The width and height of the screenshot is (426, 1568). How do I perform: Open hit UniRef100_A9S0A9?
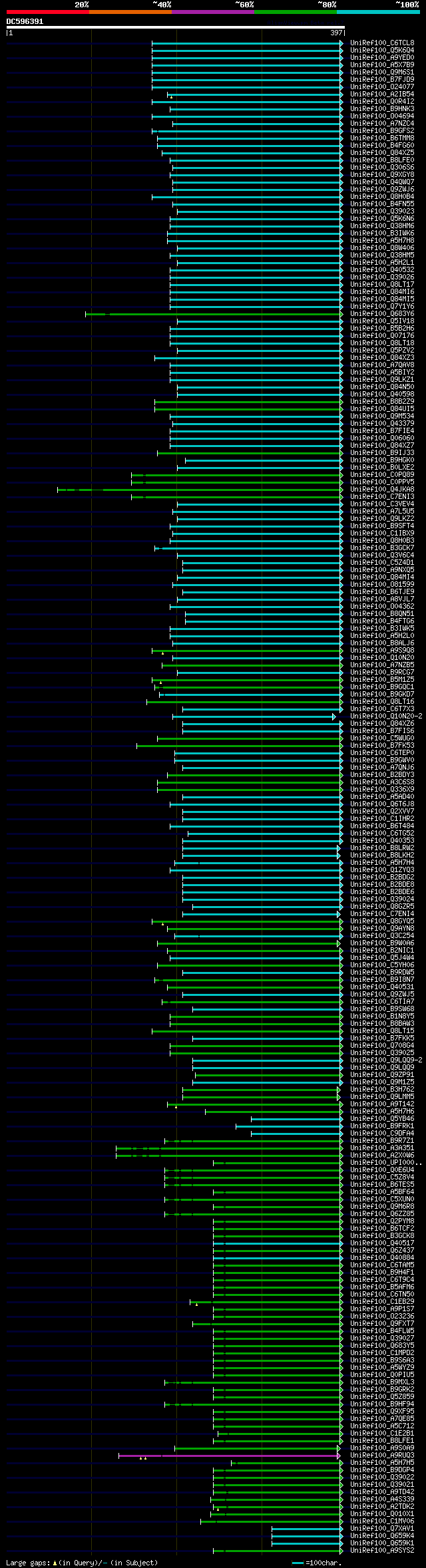pos(382,1448)
